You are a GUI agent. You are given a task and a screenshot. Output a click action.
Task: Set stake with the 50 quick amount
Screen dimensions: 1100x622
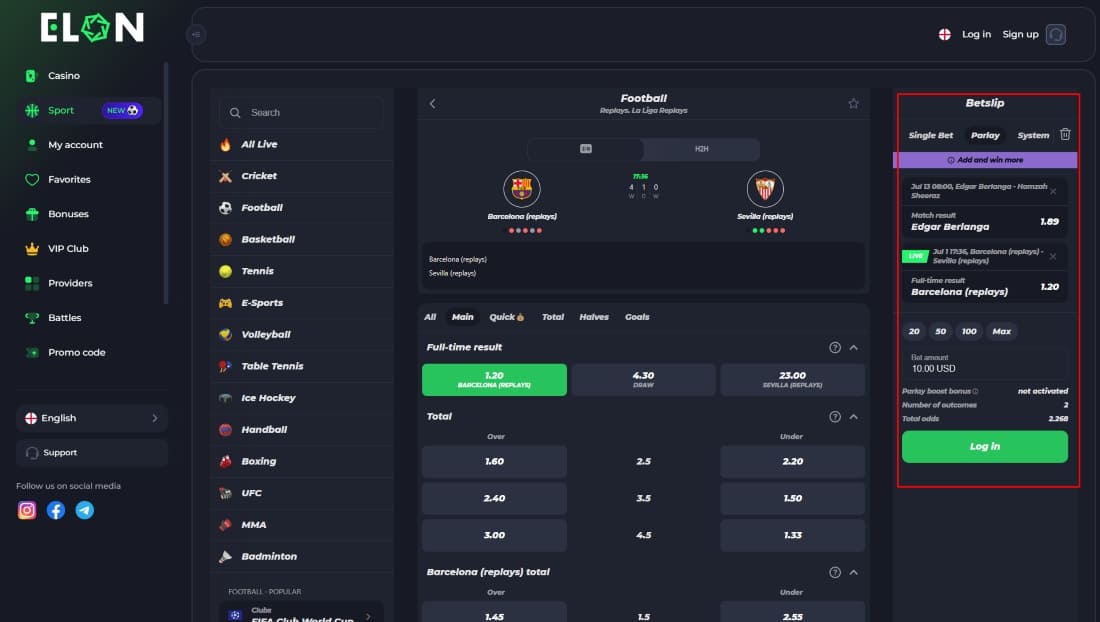(941, 332)
